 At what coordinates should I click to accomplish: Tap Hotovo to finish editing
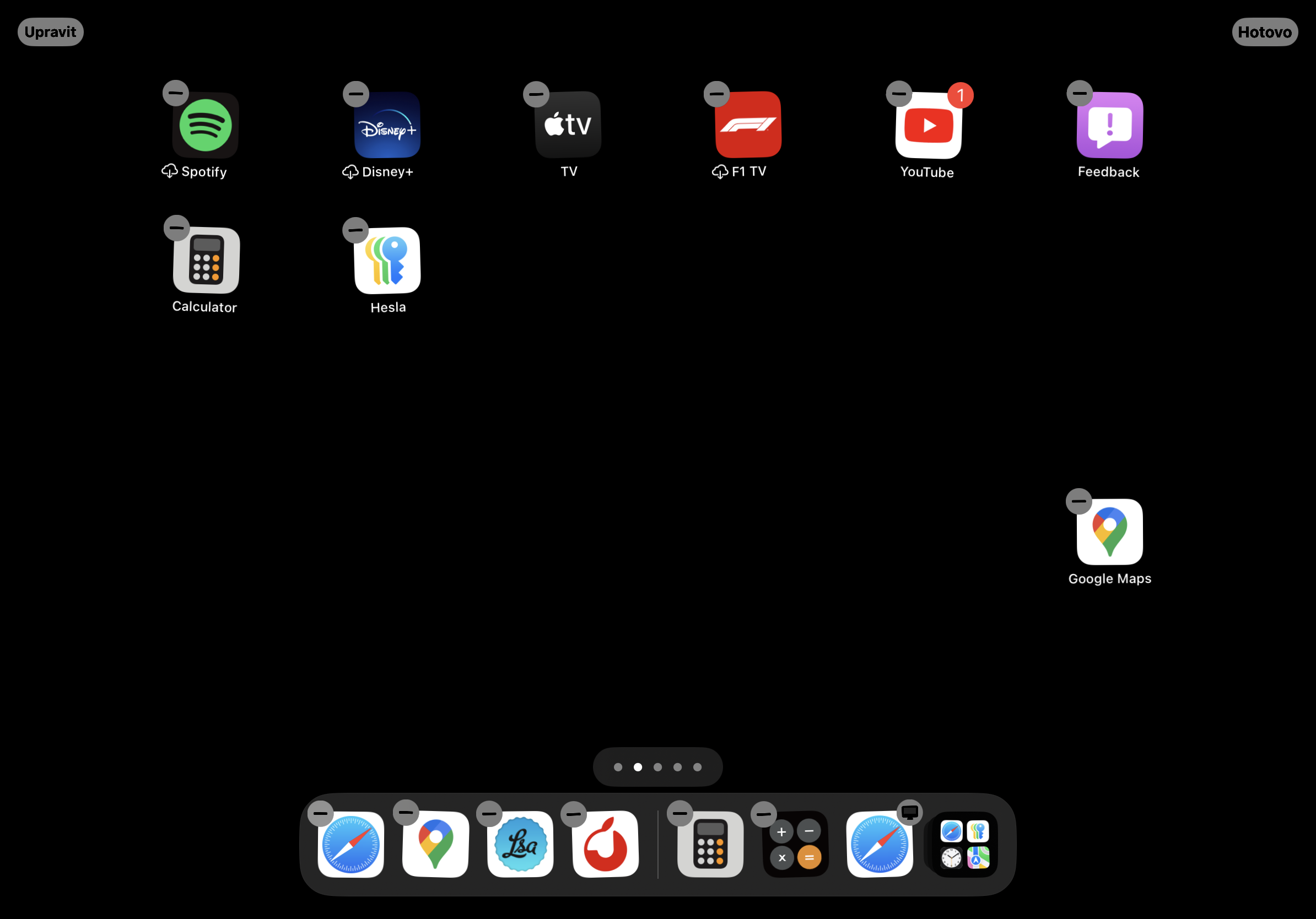coord(1264,31)
